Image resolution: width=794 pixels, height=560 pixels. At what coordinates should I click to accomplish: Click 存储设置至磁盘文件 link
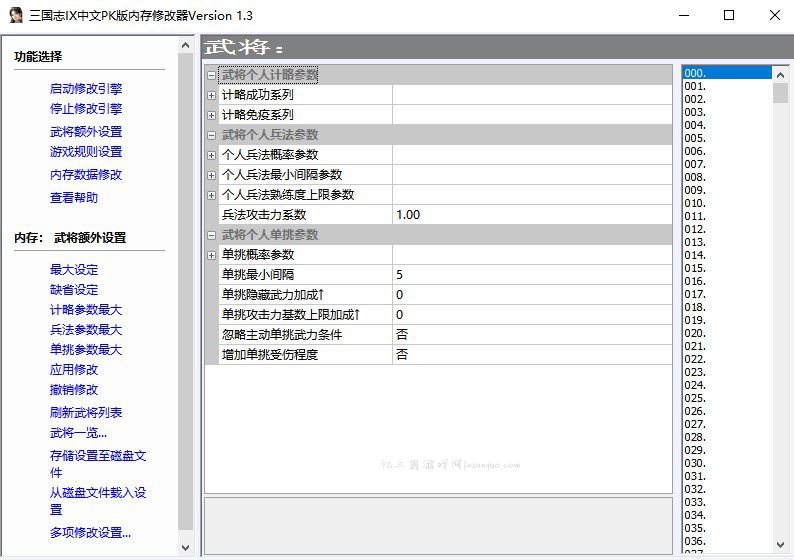98,464
